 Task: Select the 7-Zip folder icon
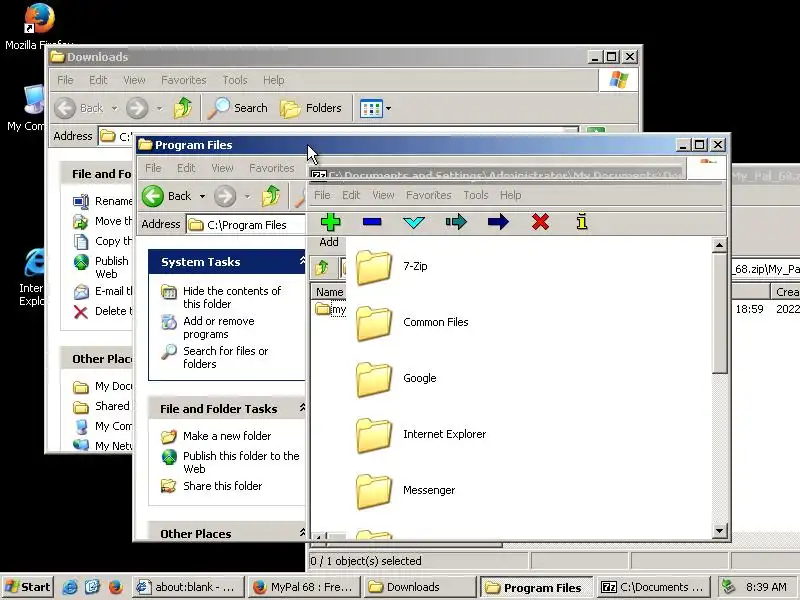tap(374, 267)
